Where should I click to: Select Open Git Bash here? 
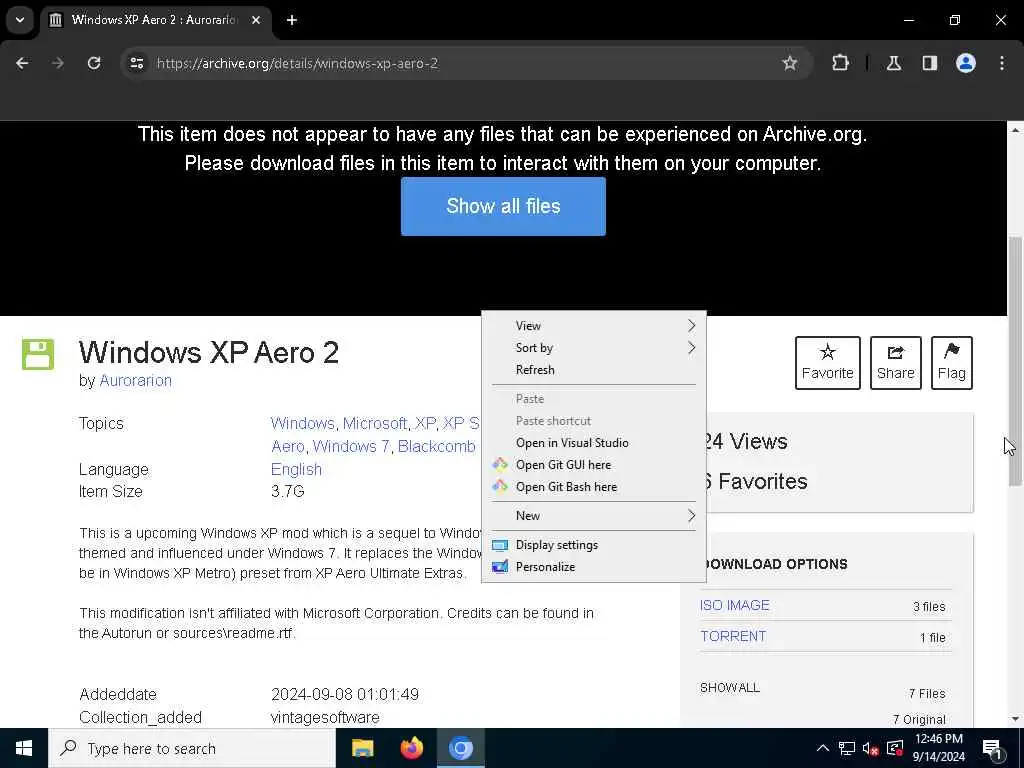click(594, 487)
